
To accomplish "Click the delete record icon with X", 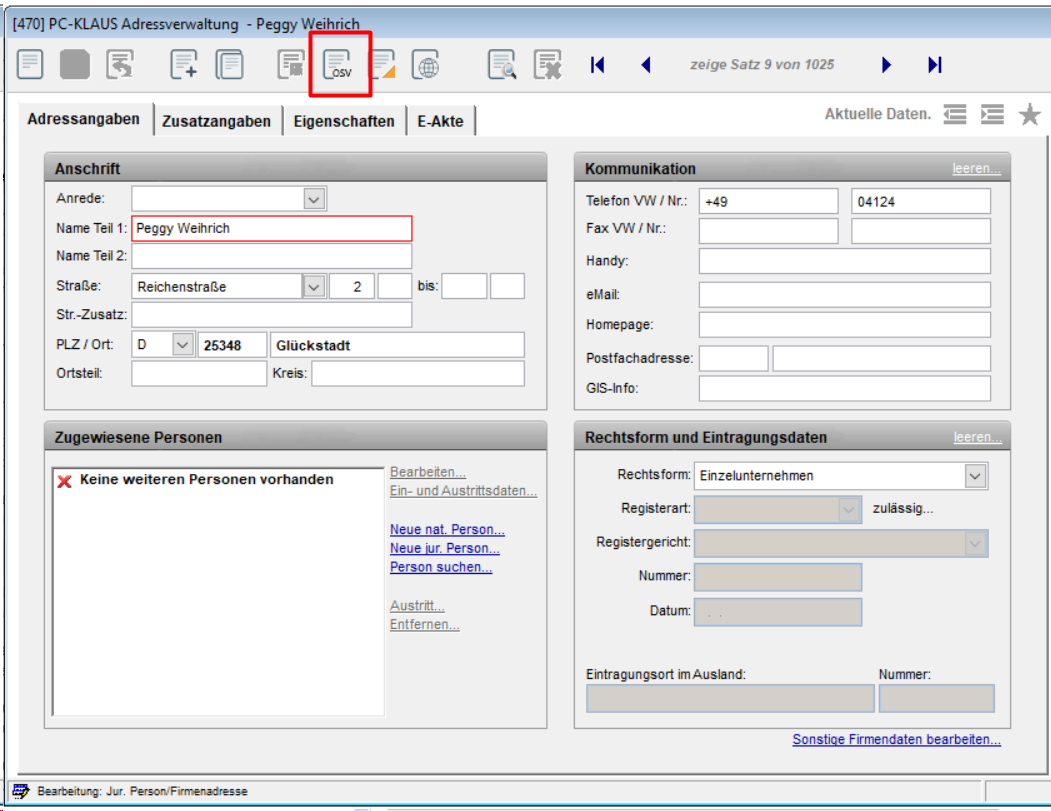I will click(547, 65).
